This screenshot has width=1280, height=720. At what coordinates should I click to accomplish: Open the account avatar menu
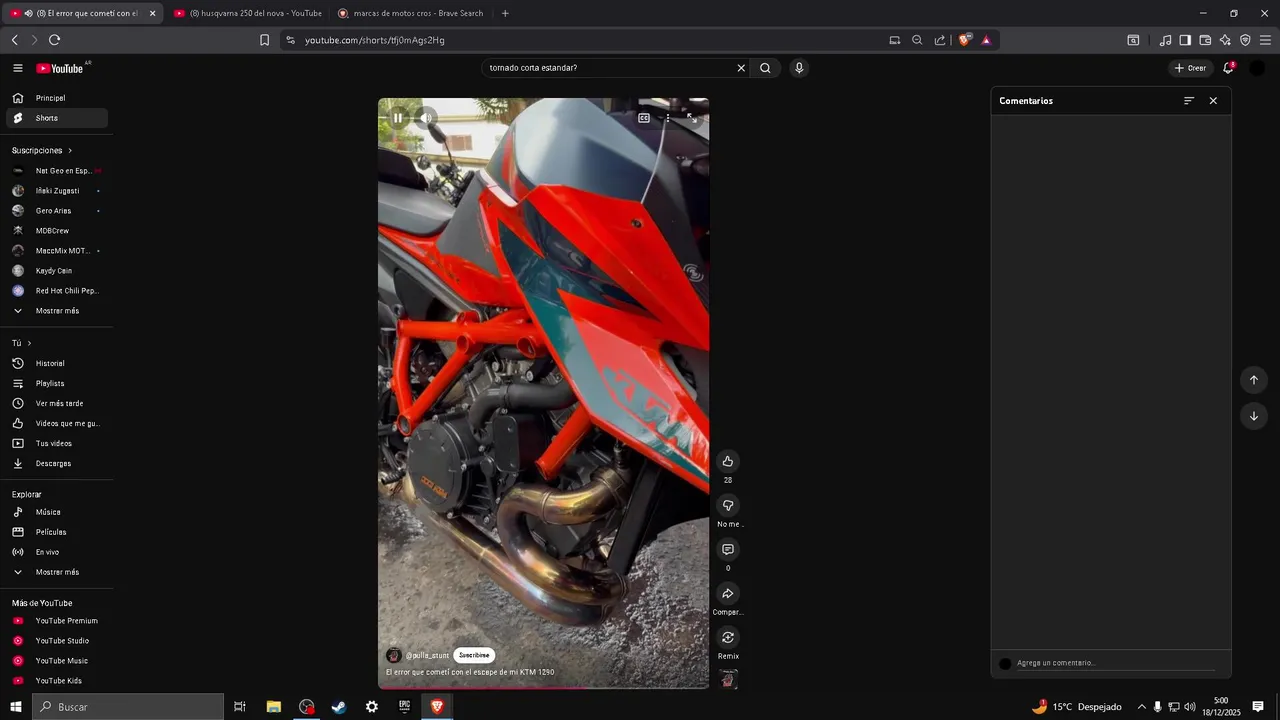pyautogui.click(x=1257, y=68)
